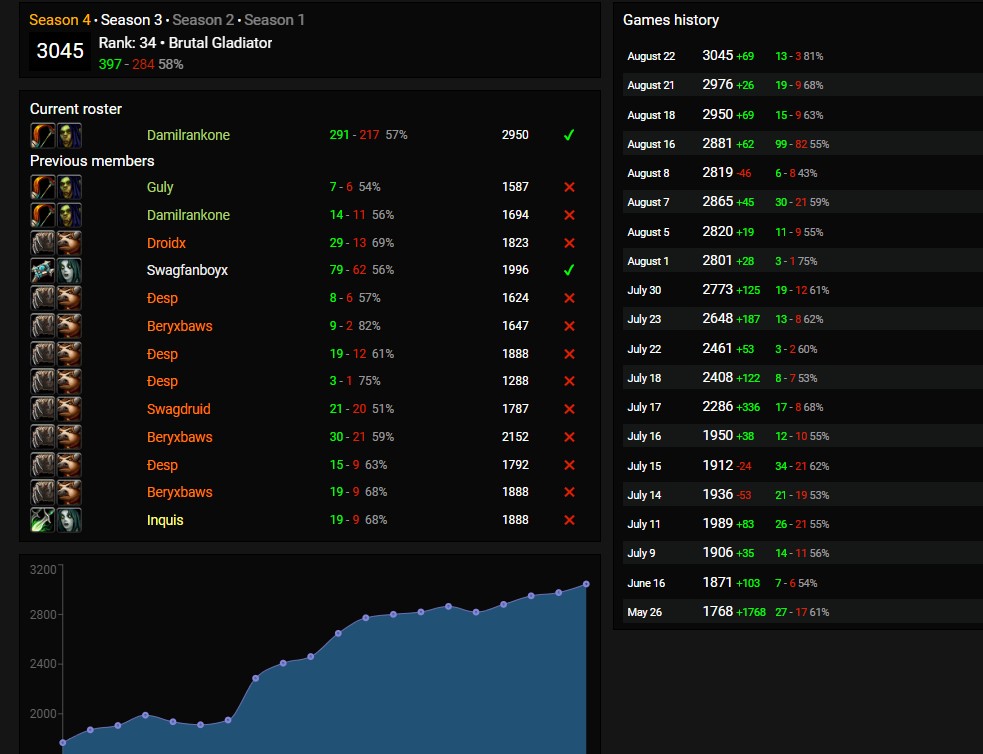Click the hunter class icon in Damilrankone's 14 - 11 row
Viewport: 983px width, 754px height.
click(43, 215)
